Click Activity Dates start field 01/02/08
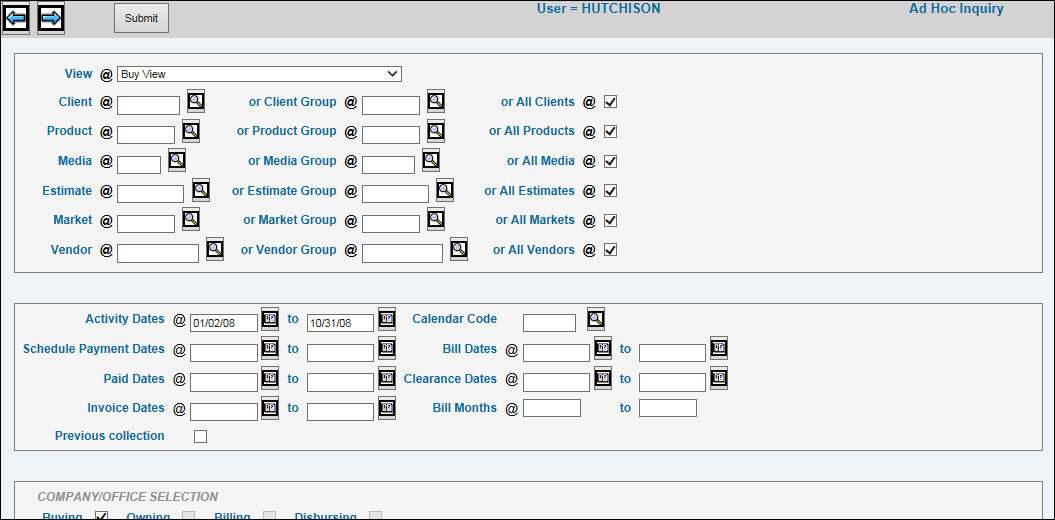Image resolution: width=1055 pixels, height=520 pixels. tap(223, 323)
